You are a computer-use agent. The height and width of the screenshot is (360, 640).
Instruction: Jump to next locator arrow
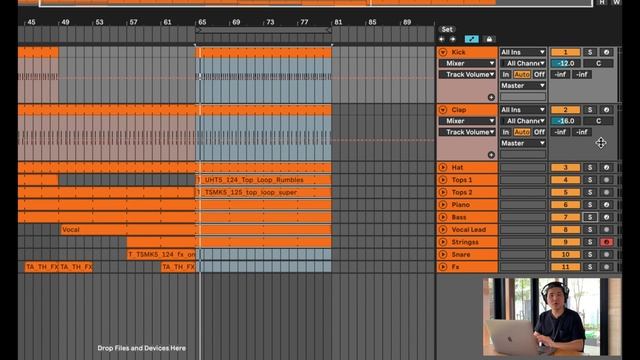pyautogui.click(x=453, y=39)
